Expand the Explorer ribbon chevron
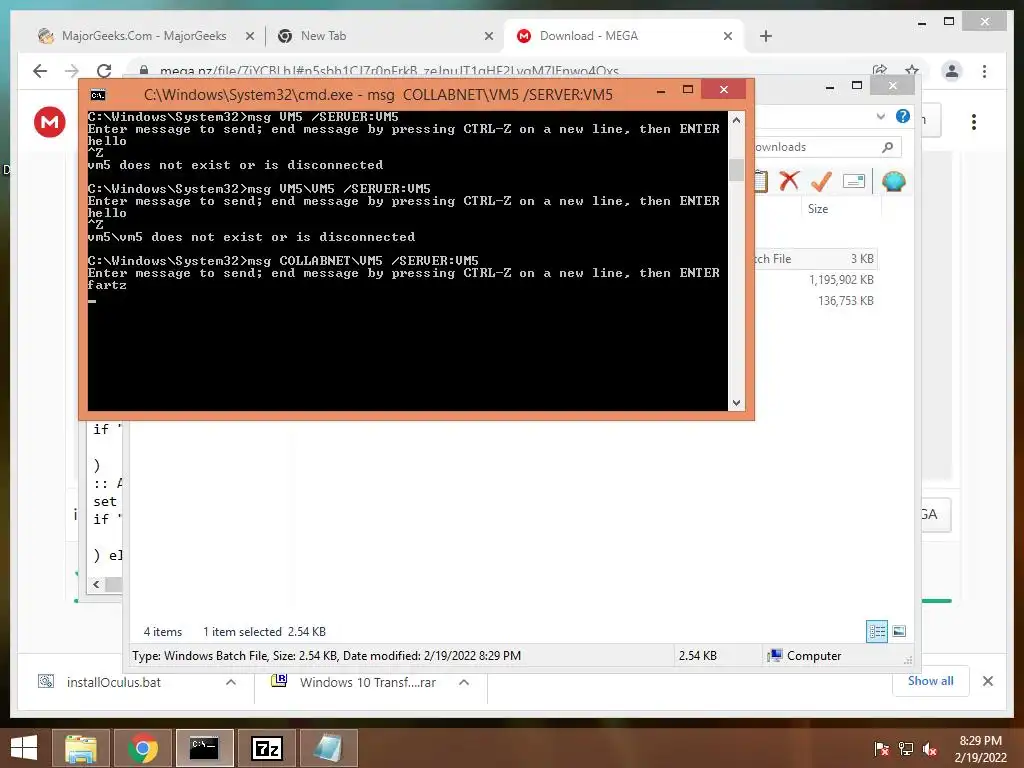Image resolution: width=1024 pixels, height=768 pixels. 880,116
